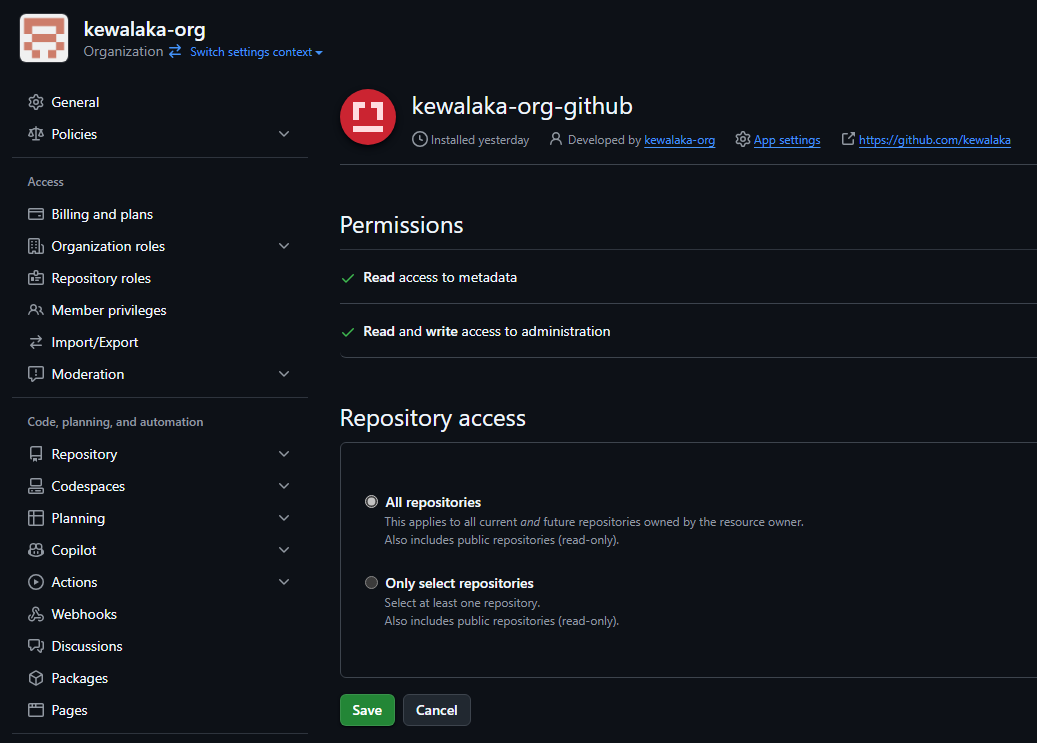
Task: Click the Moderation report icon
Action: (36, 374)
